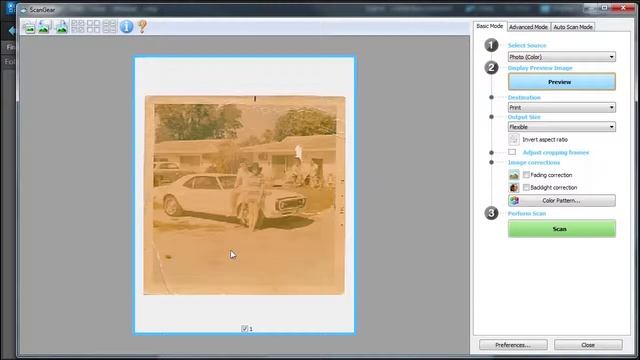Open the Preferences dialog
Screen dimensions: 640x360
tap(513, 345)
